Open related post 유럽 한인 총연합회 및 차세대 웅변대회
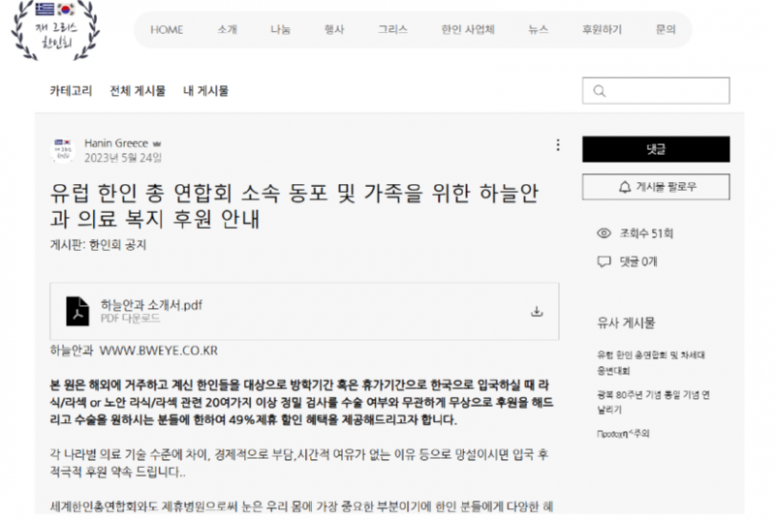This screenshot has height=521, width=775. (x=652, y=363)
